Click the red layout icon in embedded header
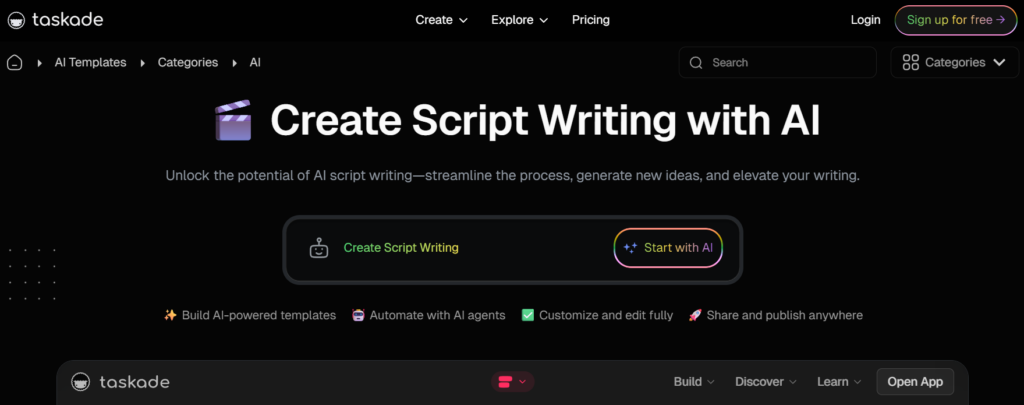Image resolution: width=1024 pixels, height=405 pixels. 505,382
